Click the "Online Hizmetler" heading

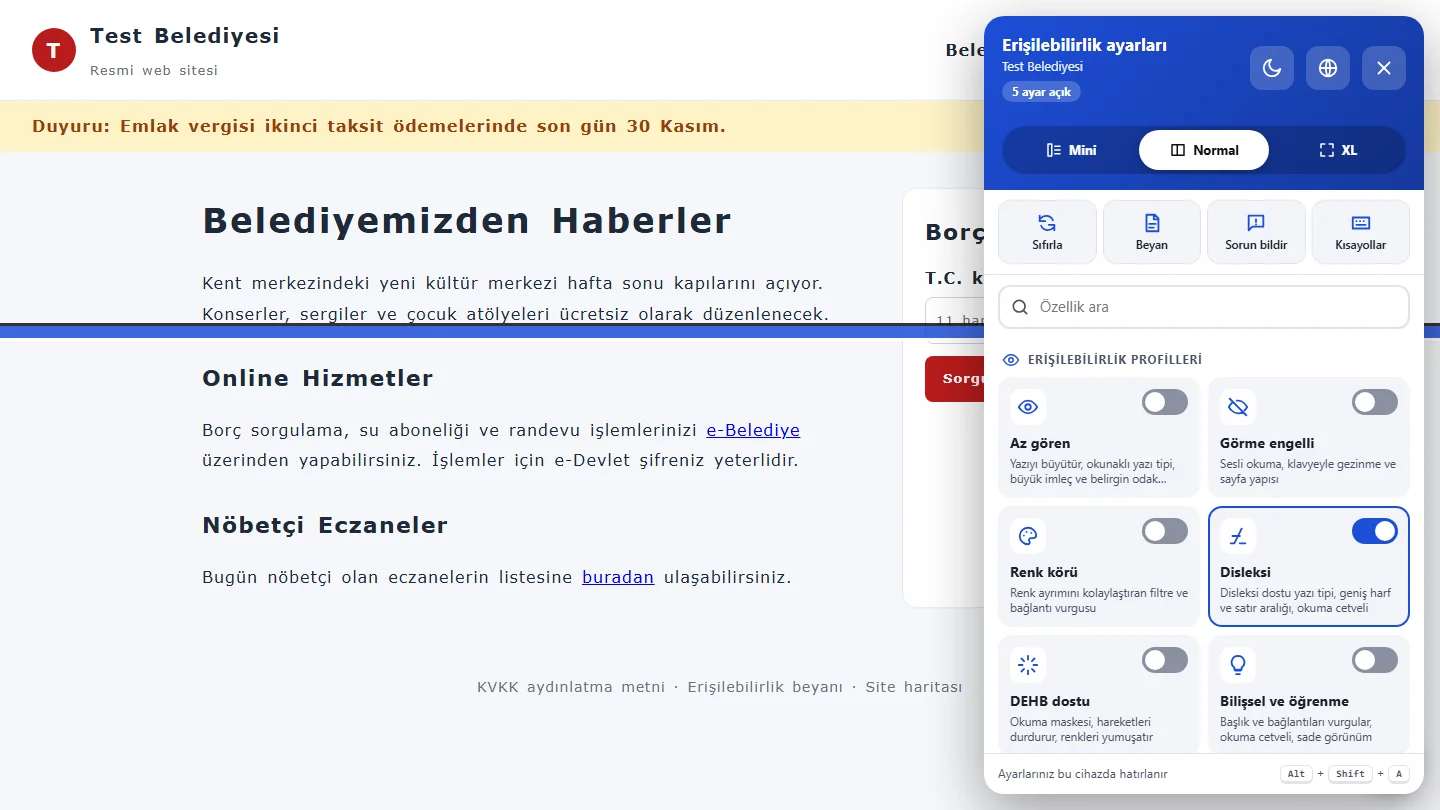click(318, 378)
